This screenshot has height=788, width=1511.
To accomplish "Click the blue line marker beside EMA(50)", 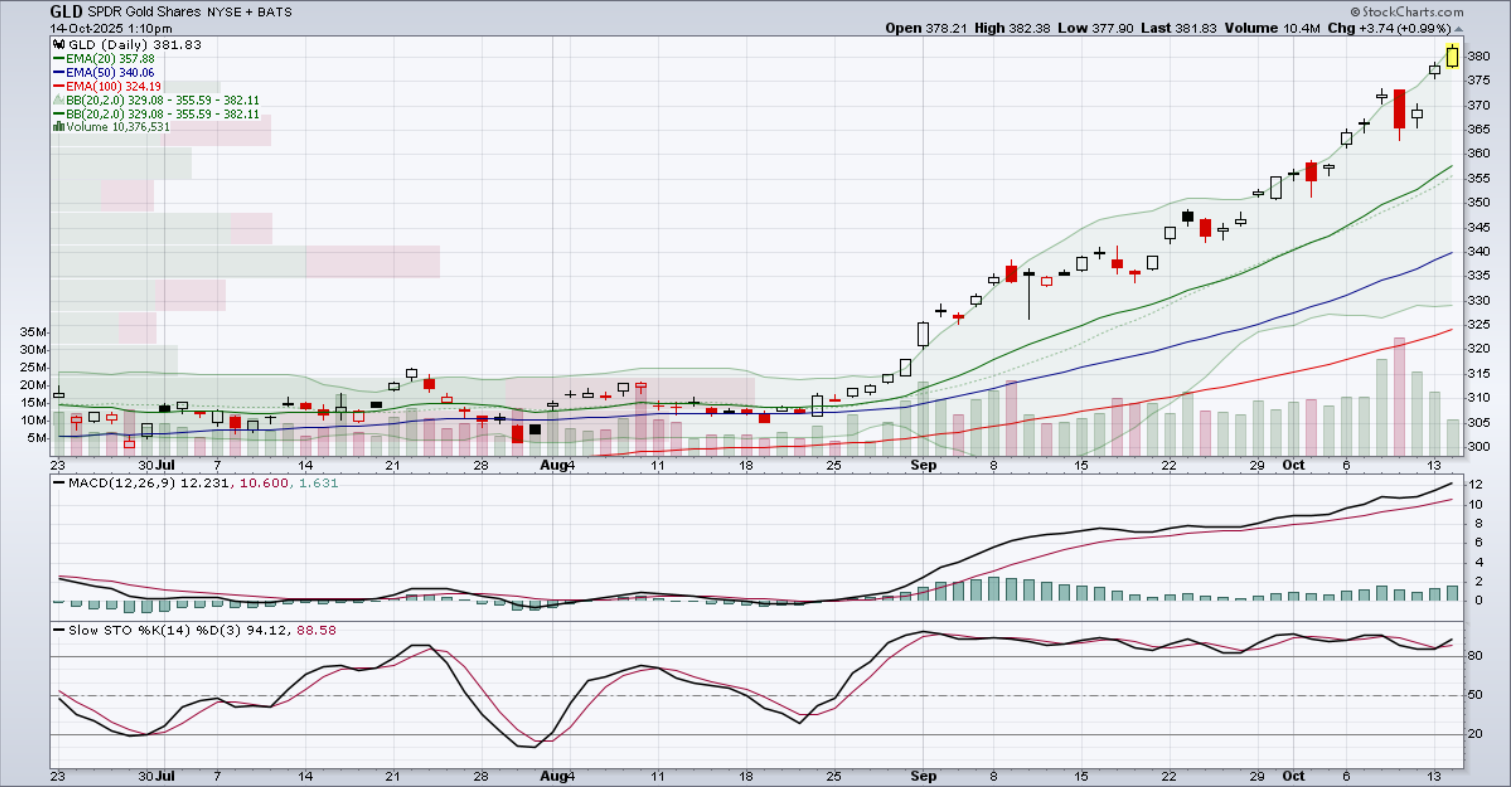I will tap(57, 73).
